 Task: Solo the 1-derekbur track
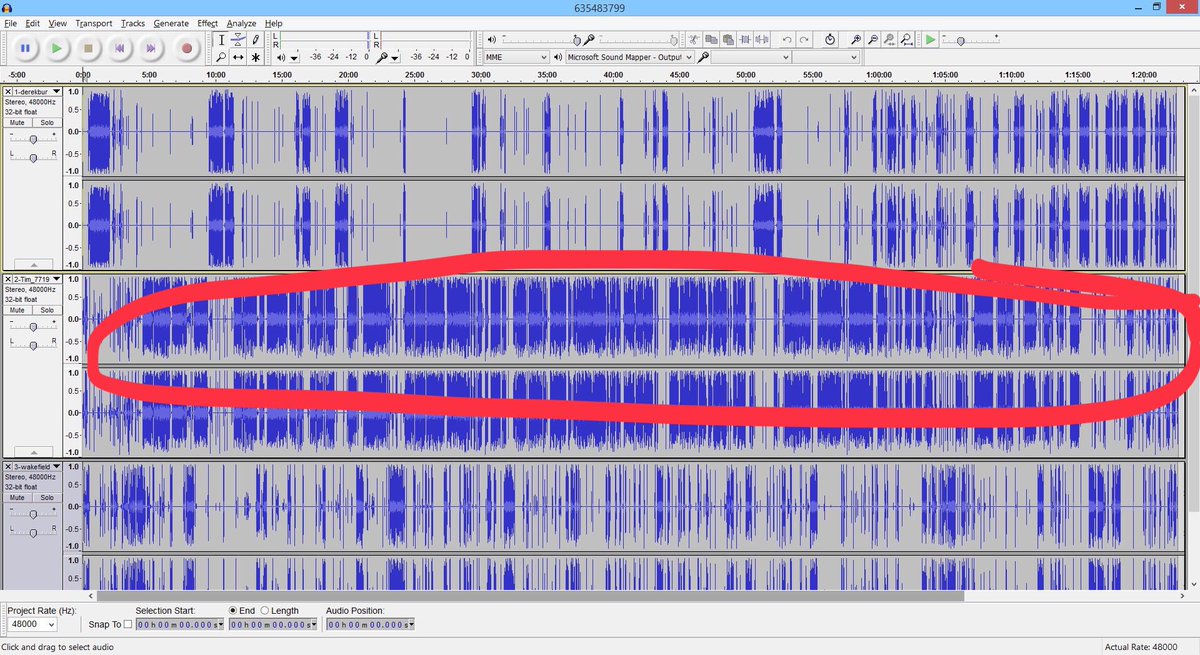[x=46, y=122]
